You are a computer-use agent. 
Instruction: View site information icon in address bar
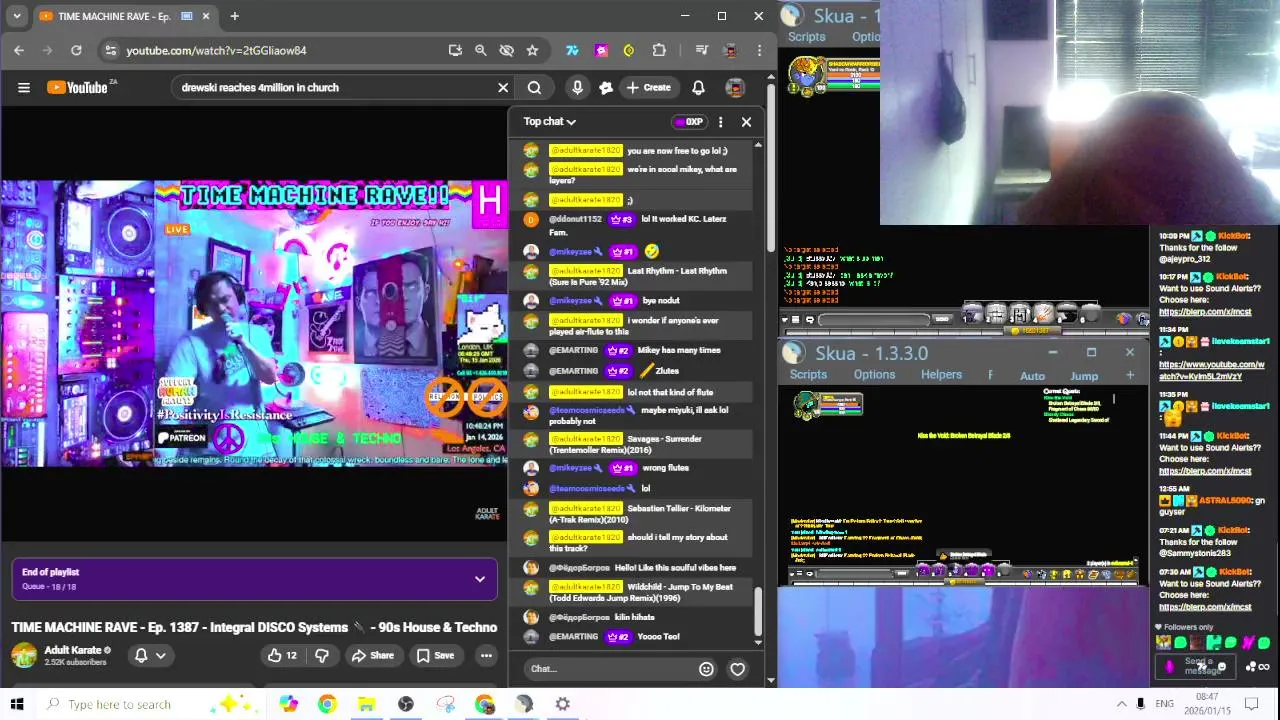point(110,50)
